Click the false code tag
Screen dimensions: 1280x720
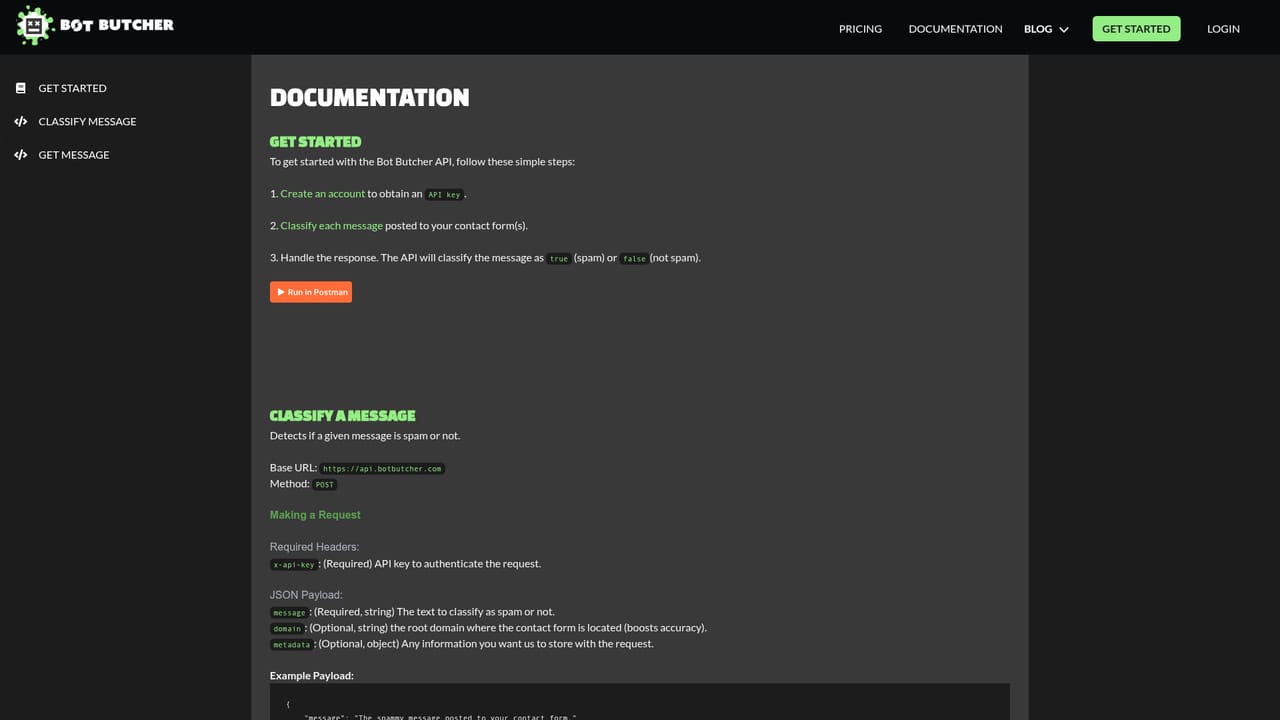634,258
